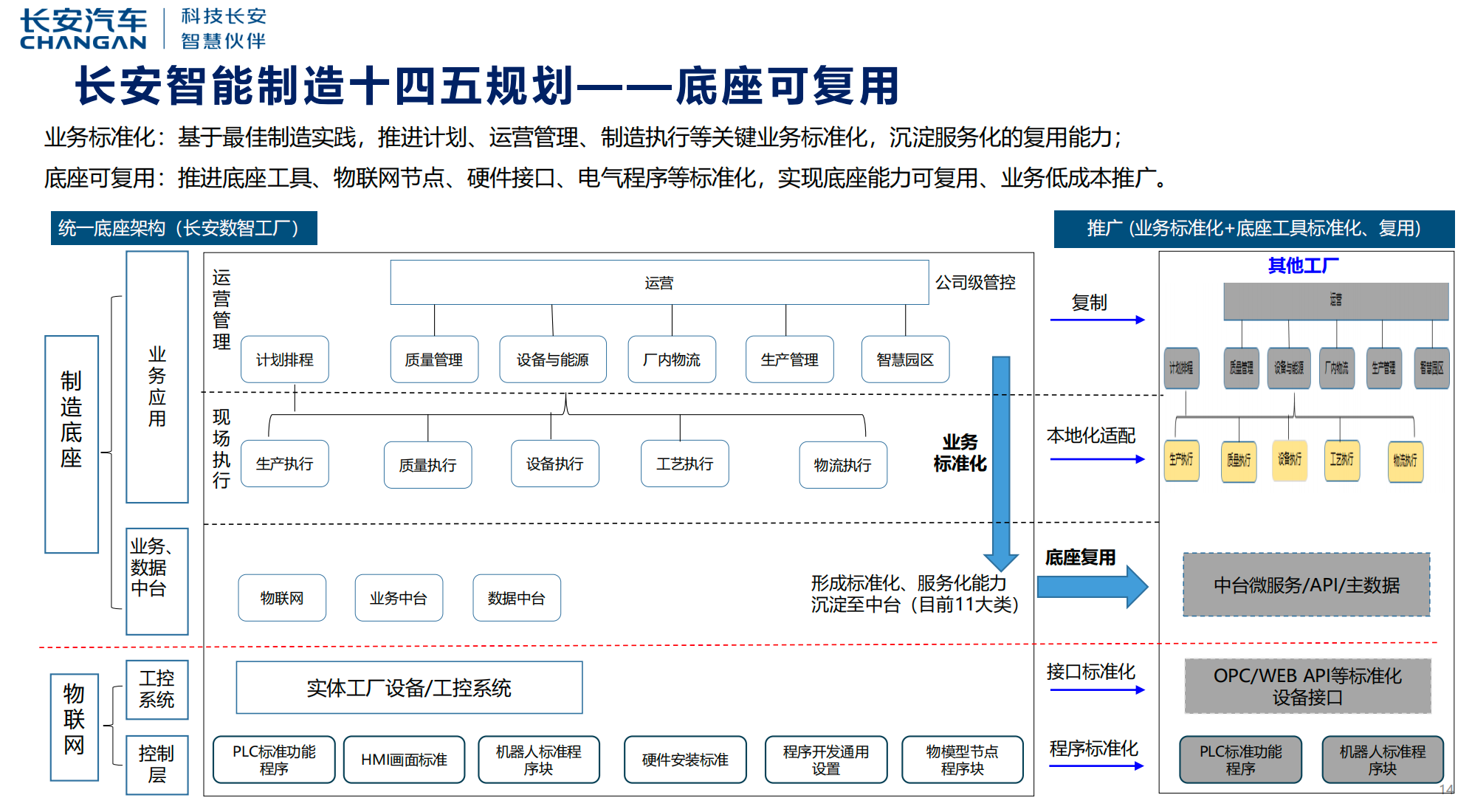Select the white 设备与能源 box
Screen dimensions: 1472x812
[x=553, y=359]
